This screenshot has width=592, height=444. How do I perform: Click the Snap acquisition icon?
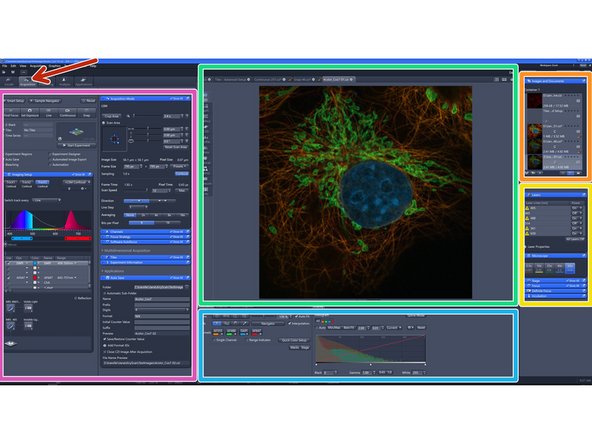point(86,111)
